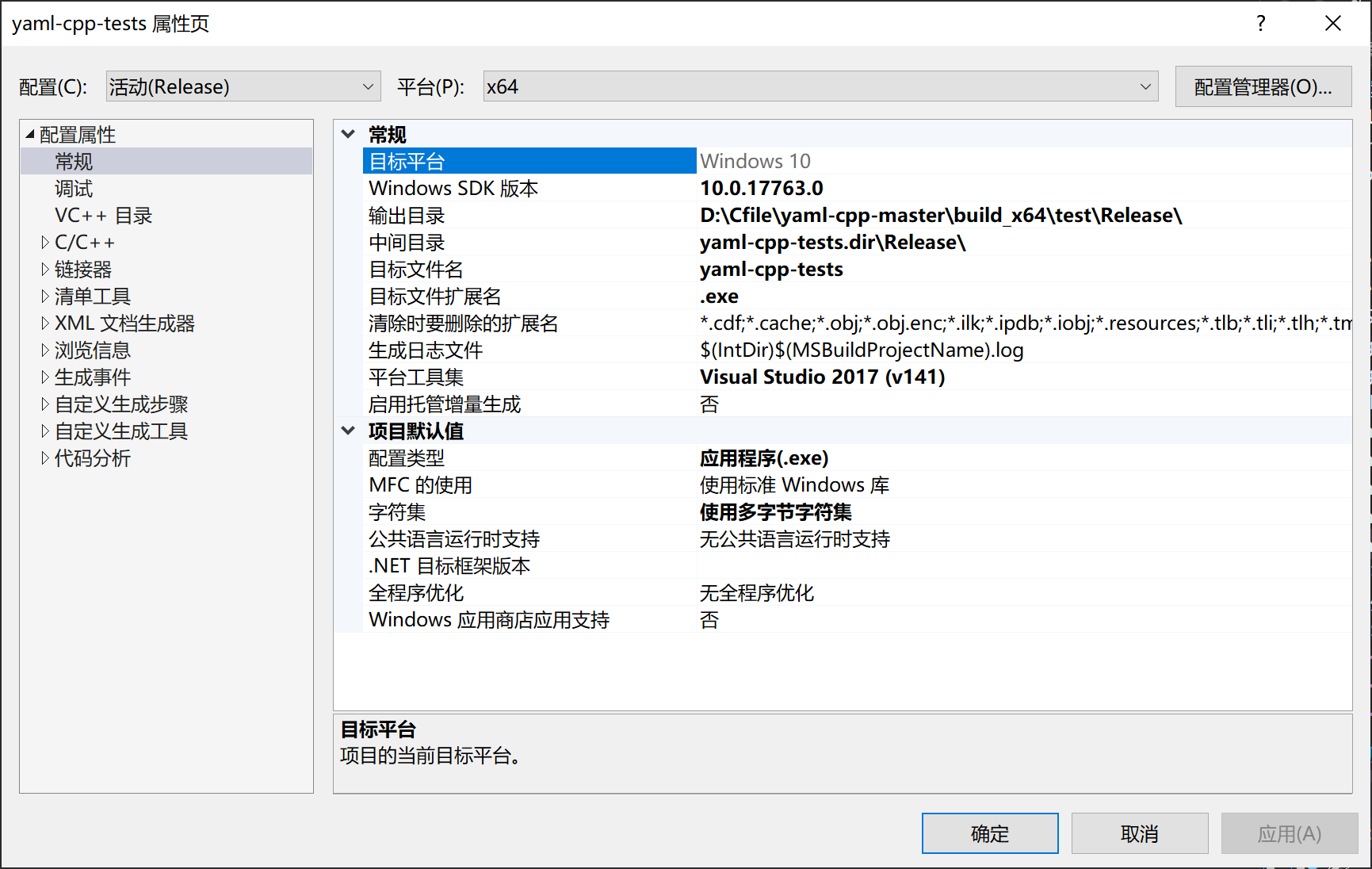The image size is (1372, 869).
Task: Expand the XML 文档生成器 node
Action: point(45,323)
